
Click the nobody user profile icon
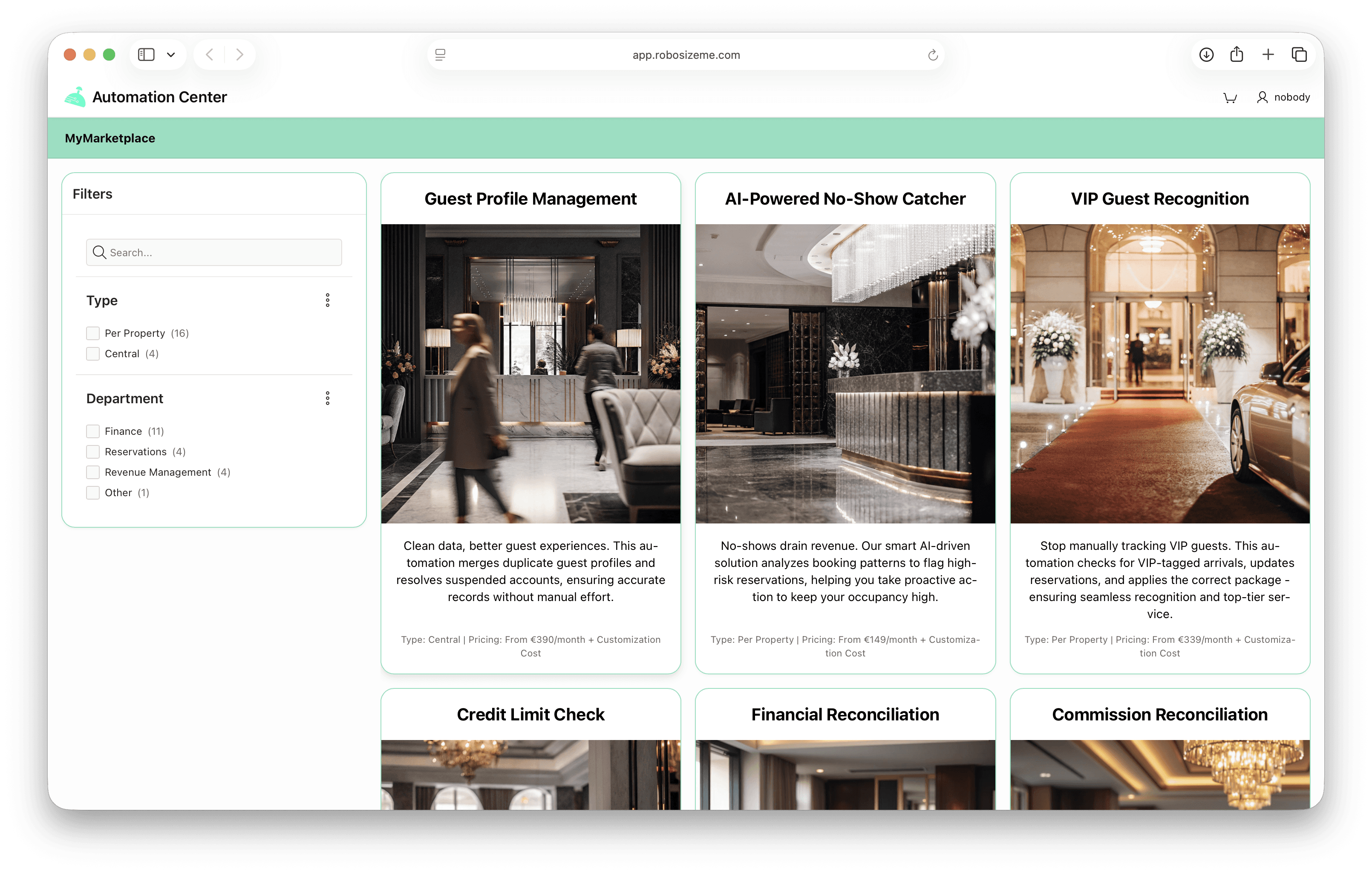pyautogui.click(x=1262, y=98)
